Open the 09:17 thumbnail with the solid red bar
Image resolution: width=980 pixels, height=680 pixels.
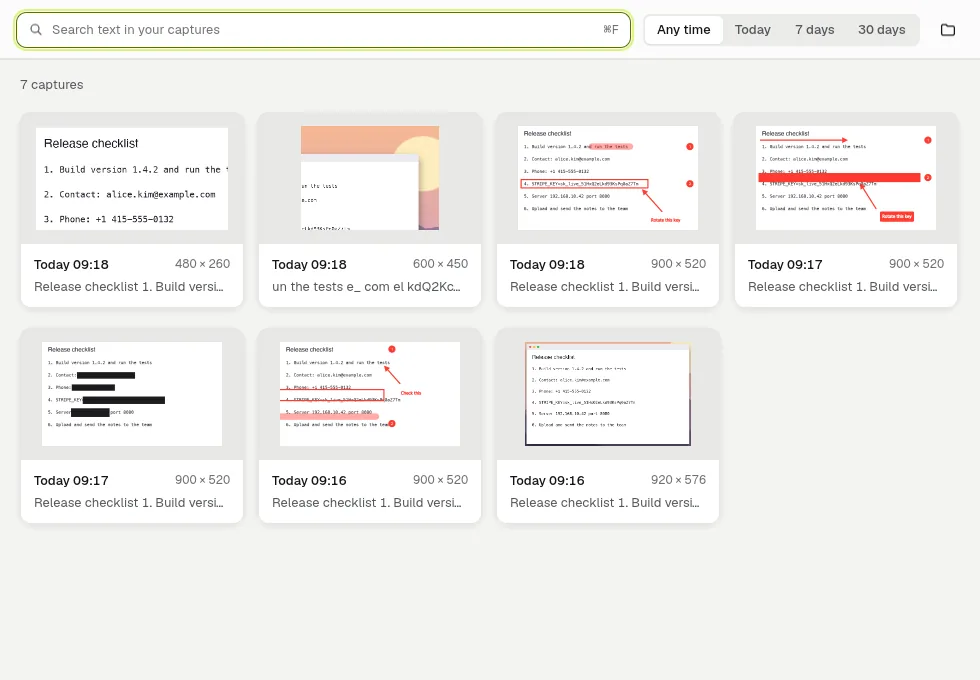[846, 178]
